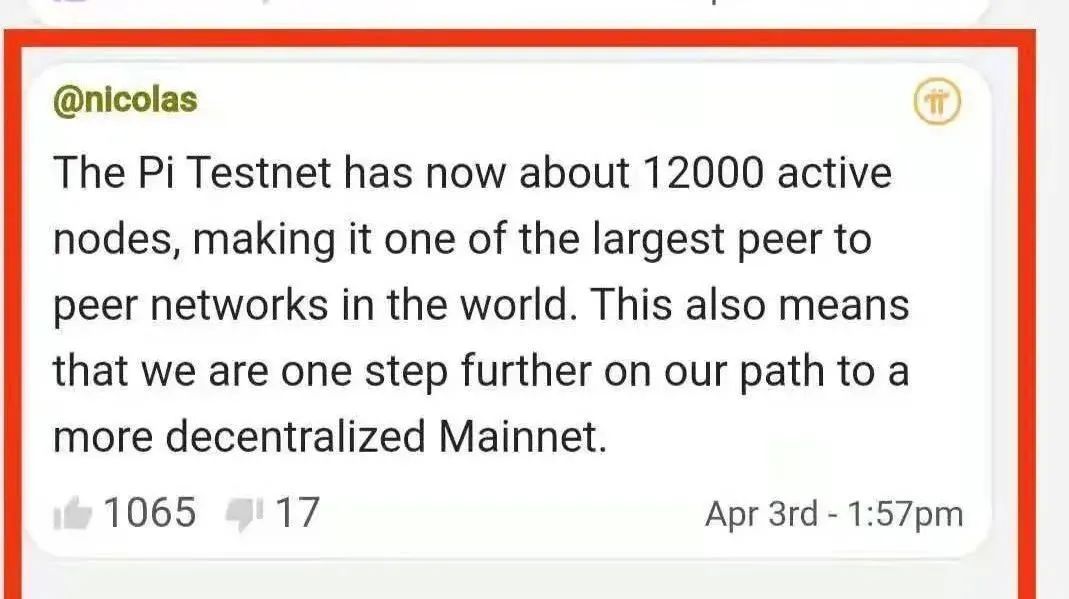The height and width of the screenshot is (599, 1069).
Task: Click the 17 dislikes count
Action: [x=297, y=514]
